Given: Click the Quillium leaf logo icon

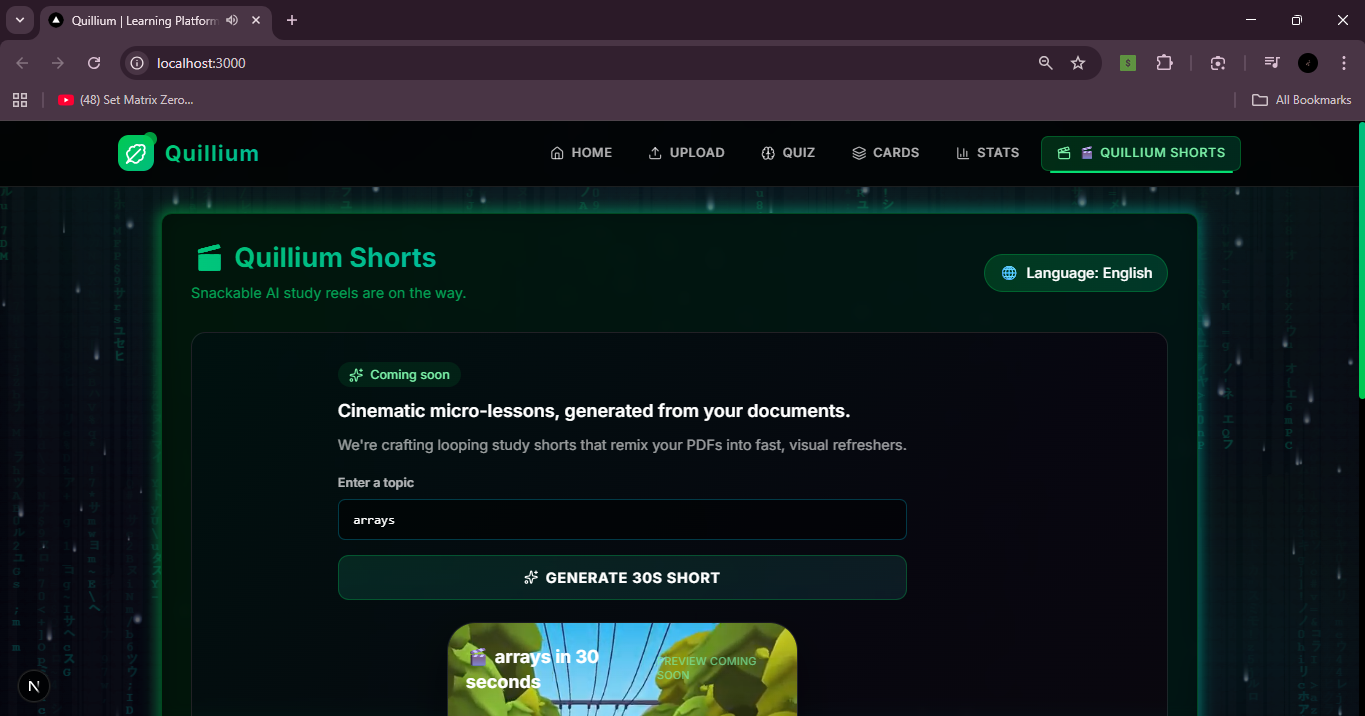Looking at the screenshot, I should 136,153.
